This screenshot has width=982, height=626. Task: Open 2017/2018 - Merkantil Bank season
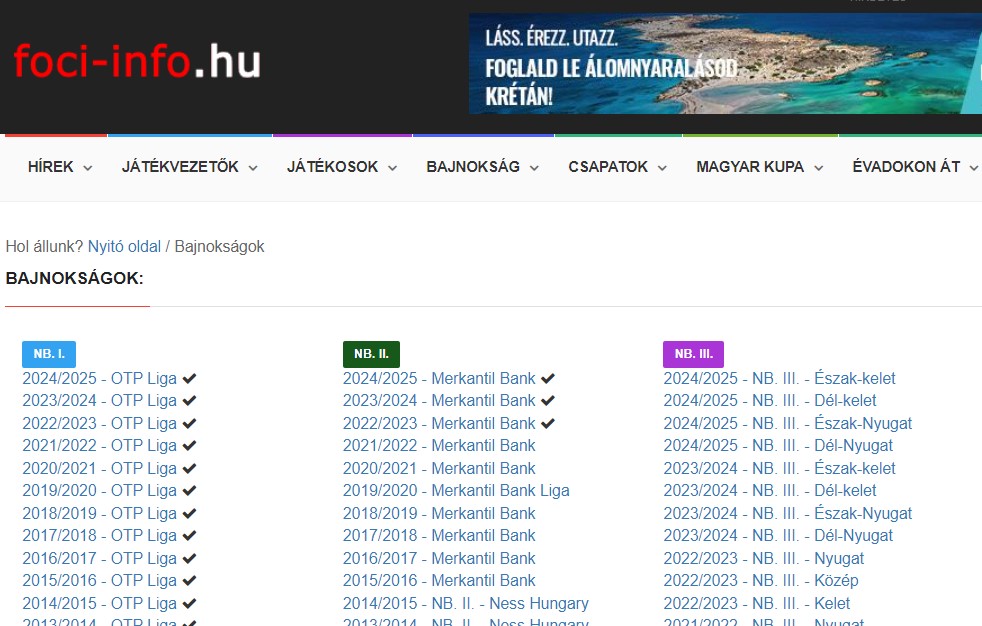point(439,536)
